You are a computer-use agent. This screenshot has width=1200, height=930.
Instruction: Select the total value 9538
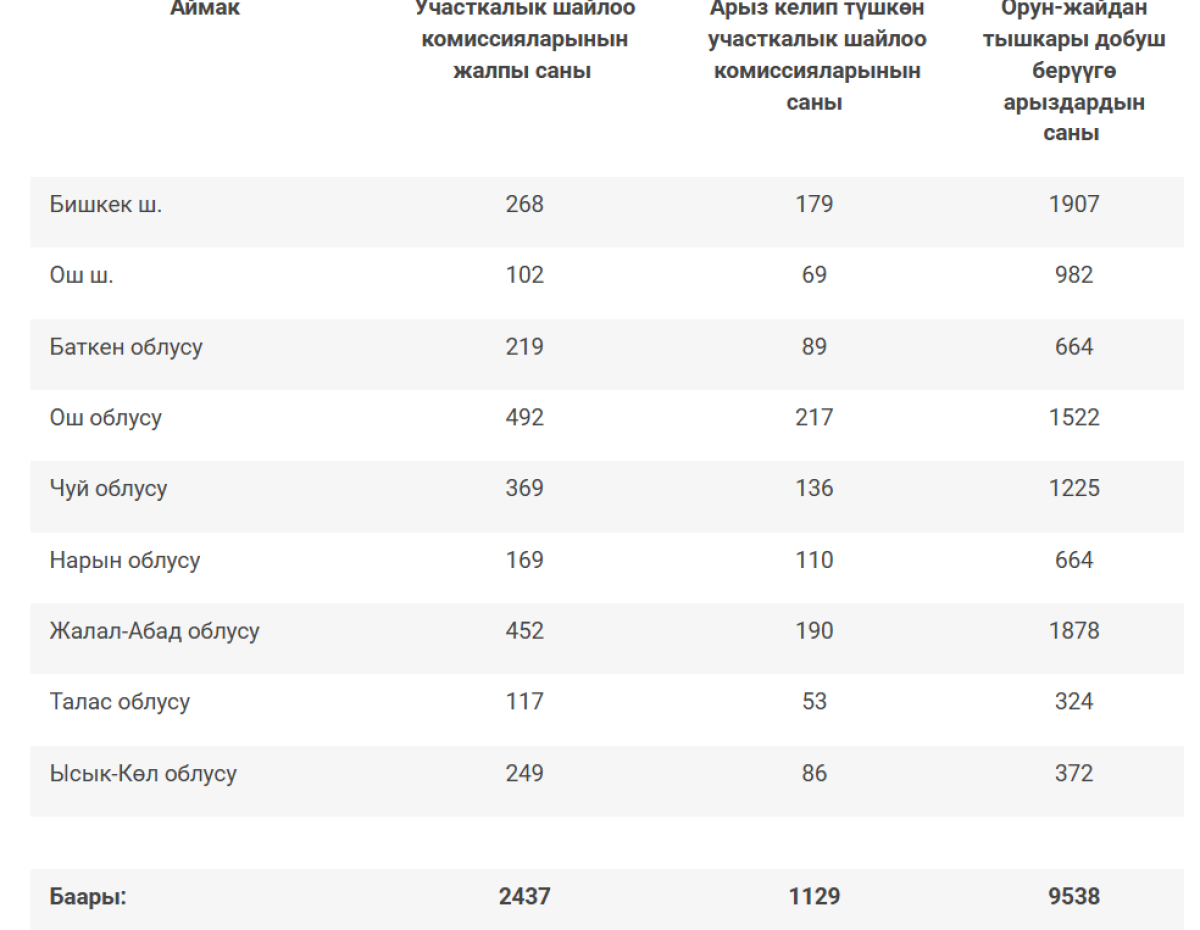(x=1074, y=896)
